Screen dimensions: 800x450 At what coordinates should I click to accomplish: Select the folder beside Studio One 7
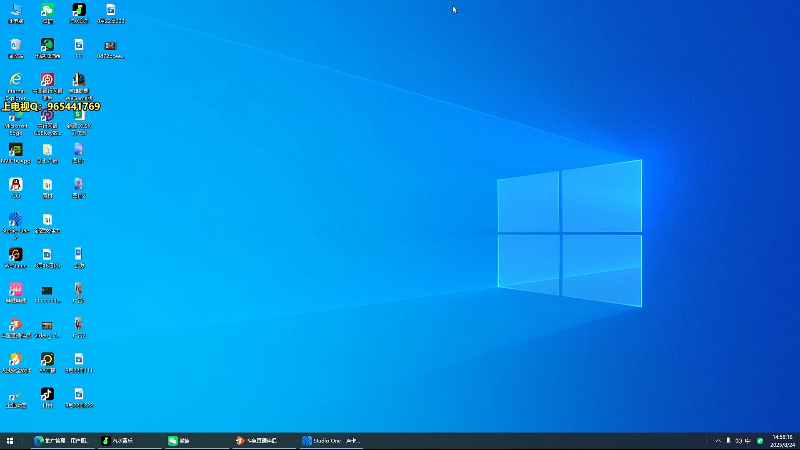(47, 223)
